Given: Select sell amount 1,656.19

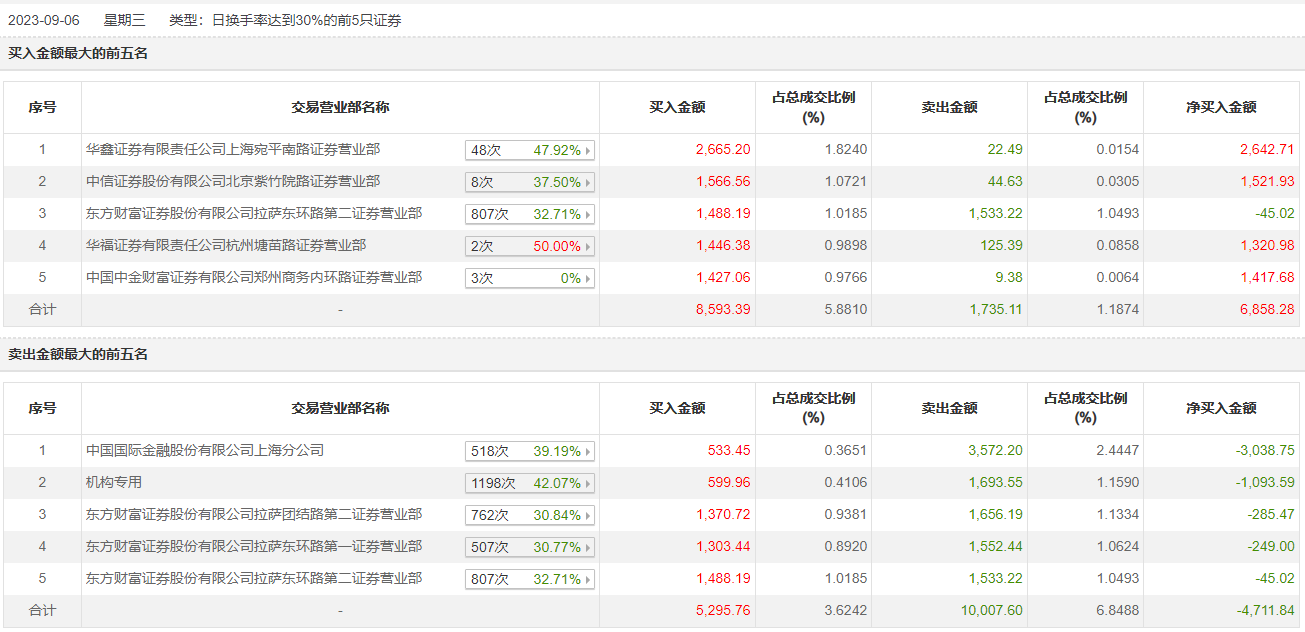Looking at the screenshot, I should tap(996, 515).
